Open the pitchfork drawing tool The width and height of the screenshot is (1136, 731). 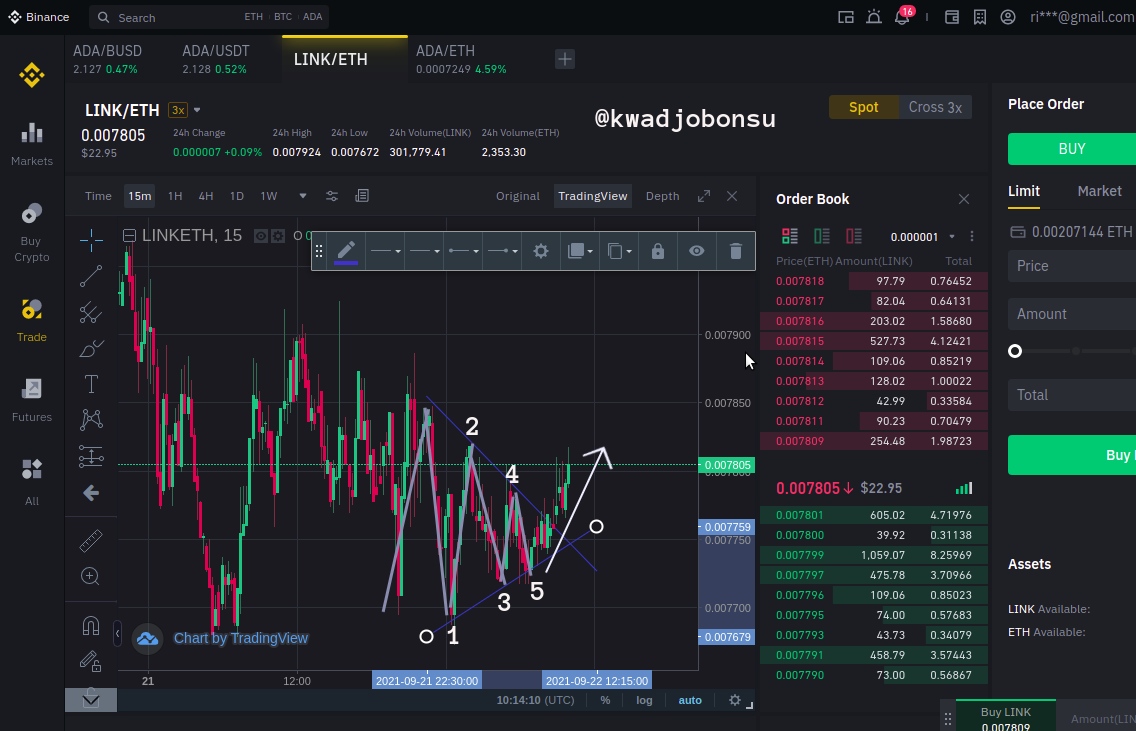[91, 312]
